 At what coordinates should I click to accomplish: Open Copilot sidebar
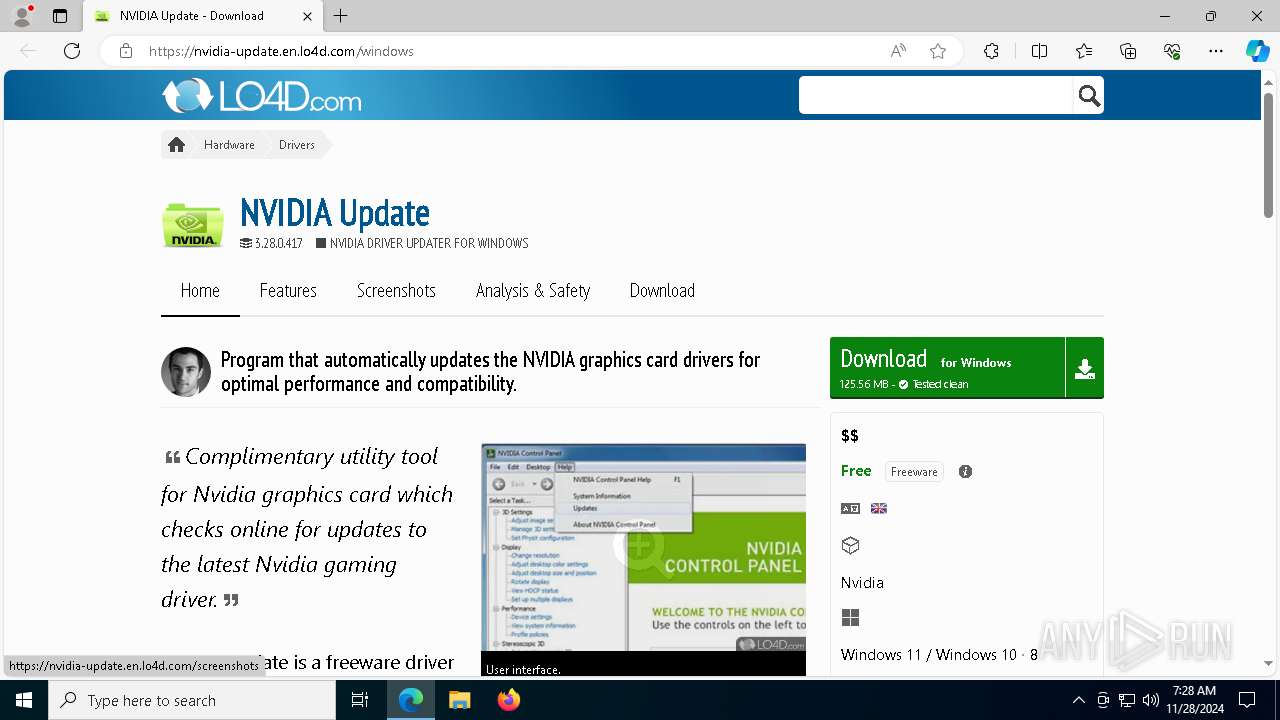pos(1257,51)
